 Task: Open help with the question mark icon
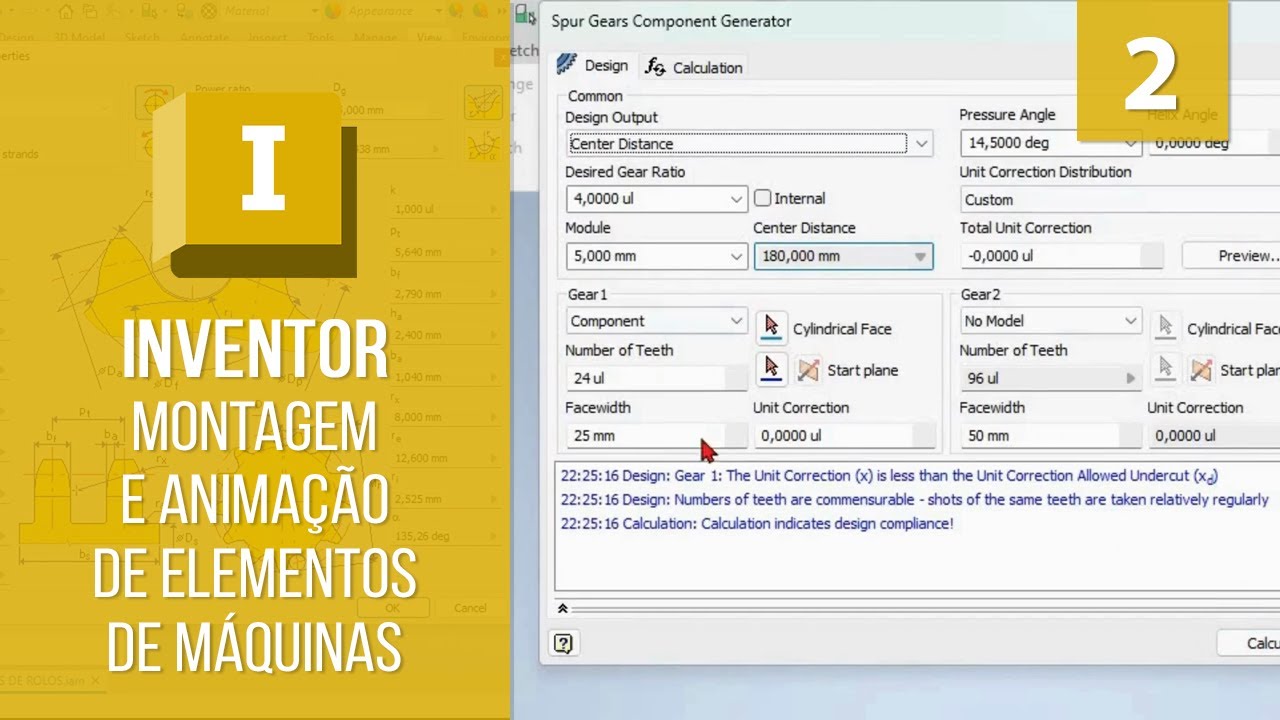563,643
